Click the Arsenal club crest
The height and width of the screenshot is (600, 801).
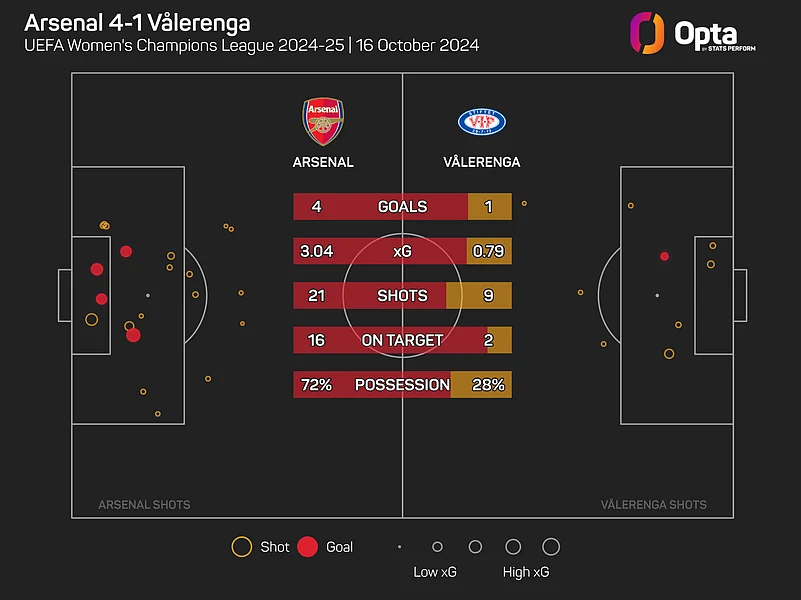coord(323,122)
